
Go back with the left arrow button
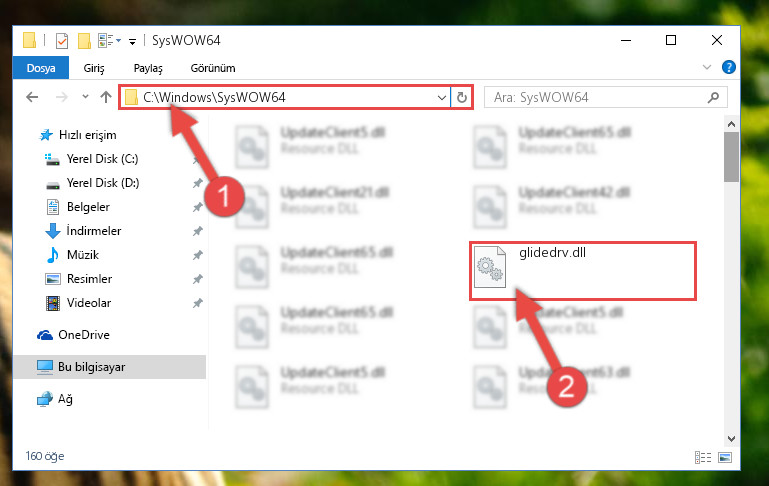pyautogui.click(x=32, y=97)
